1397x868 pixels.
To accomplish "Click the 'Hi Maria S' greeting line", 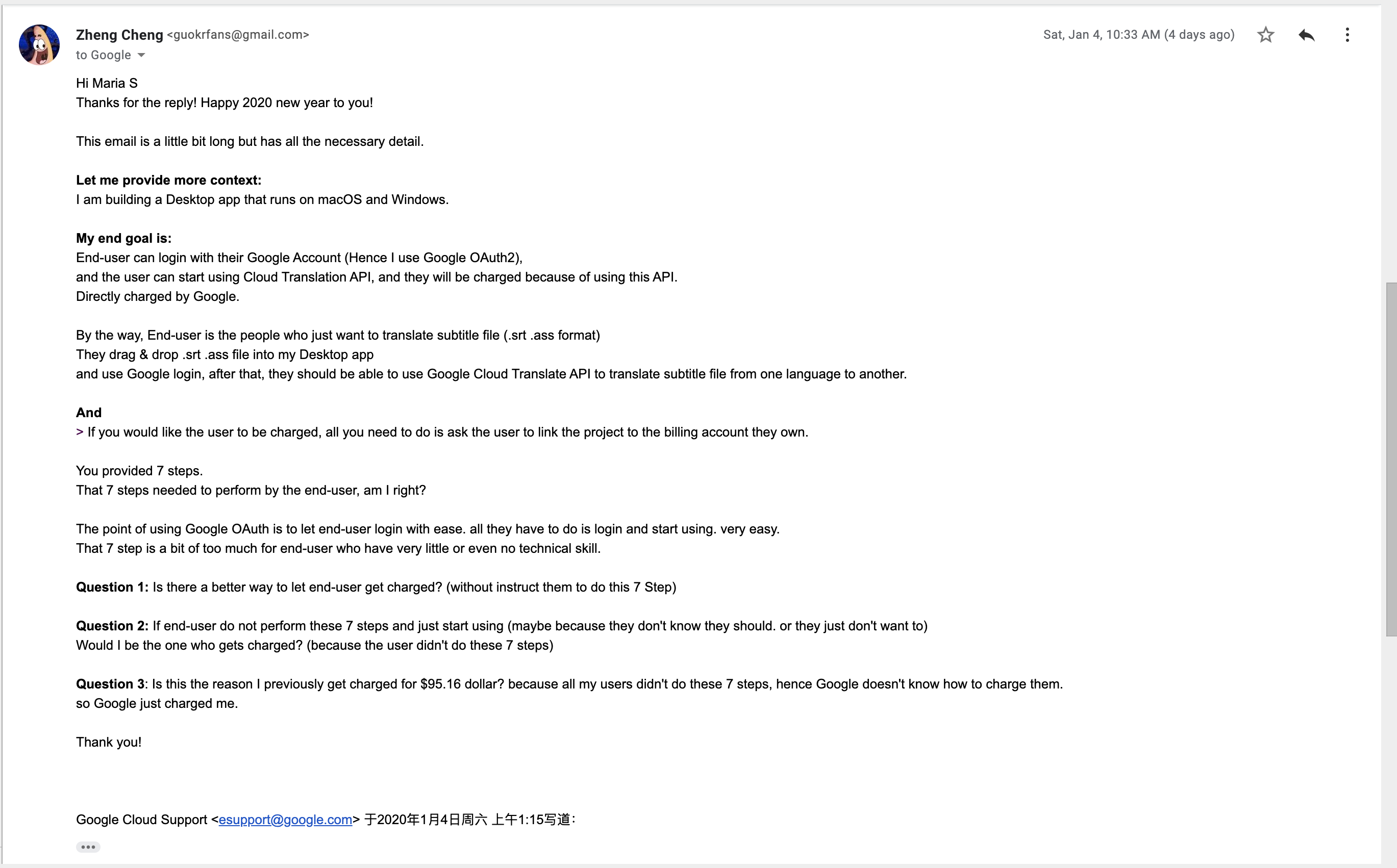I will [x=107, y=83].
